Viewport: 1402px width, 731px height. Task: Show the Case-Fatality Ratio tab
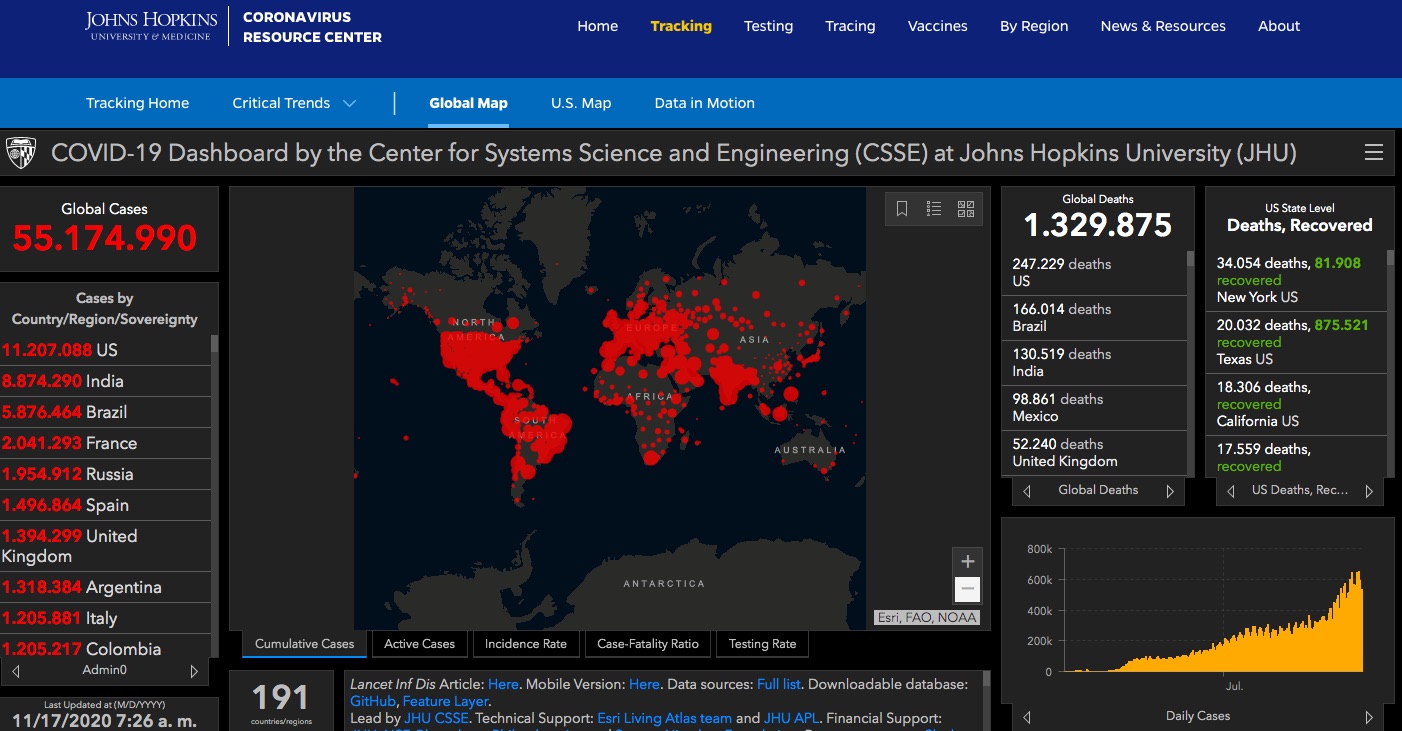tap(647, 644)
